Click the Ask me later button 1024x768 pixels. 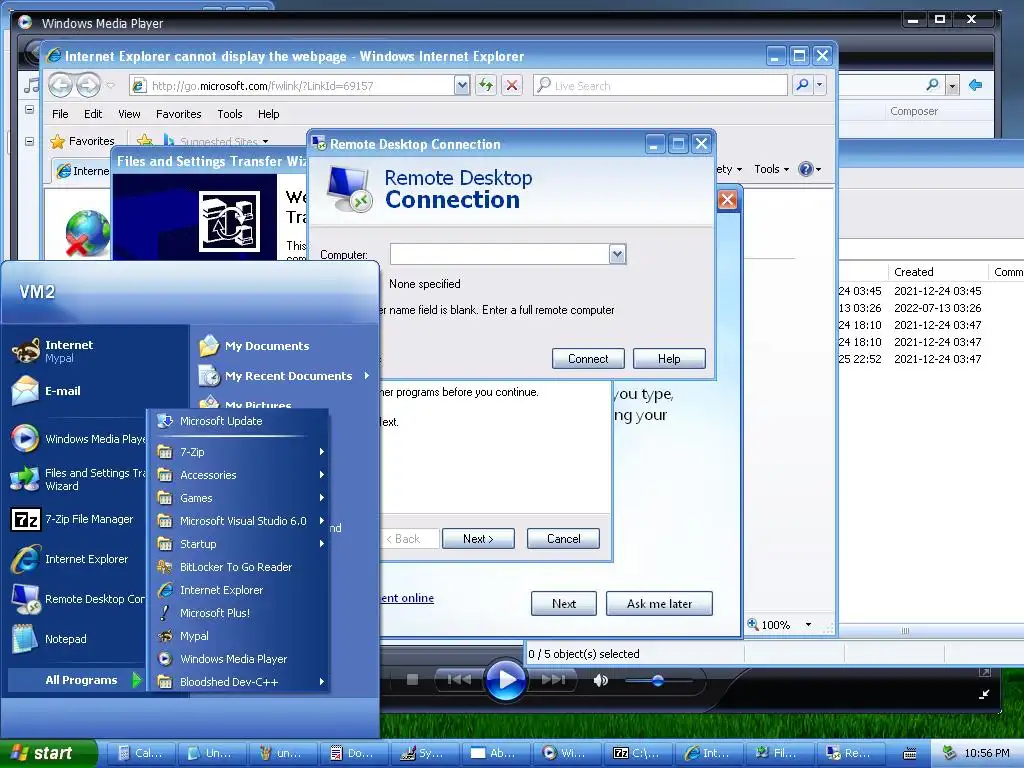click(659, 603)
